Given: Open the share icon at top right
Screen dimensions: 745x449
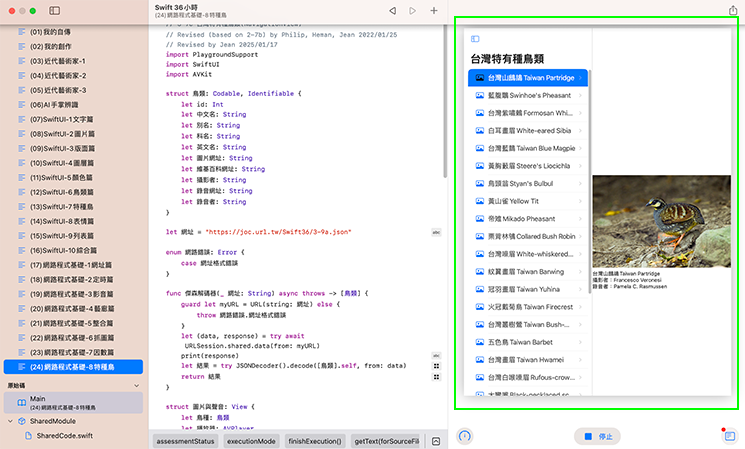Looking at the screenshot, I should [x=732, y=10].
